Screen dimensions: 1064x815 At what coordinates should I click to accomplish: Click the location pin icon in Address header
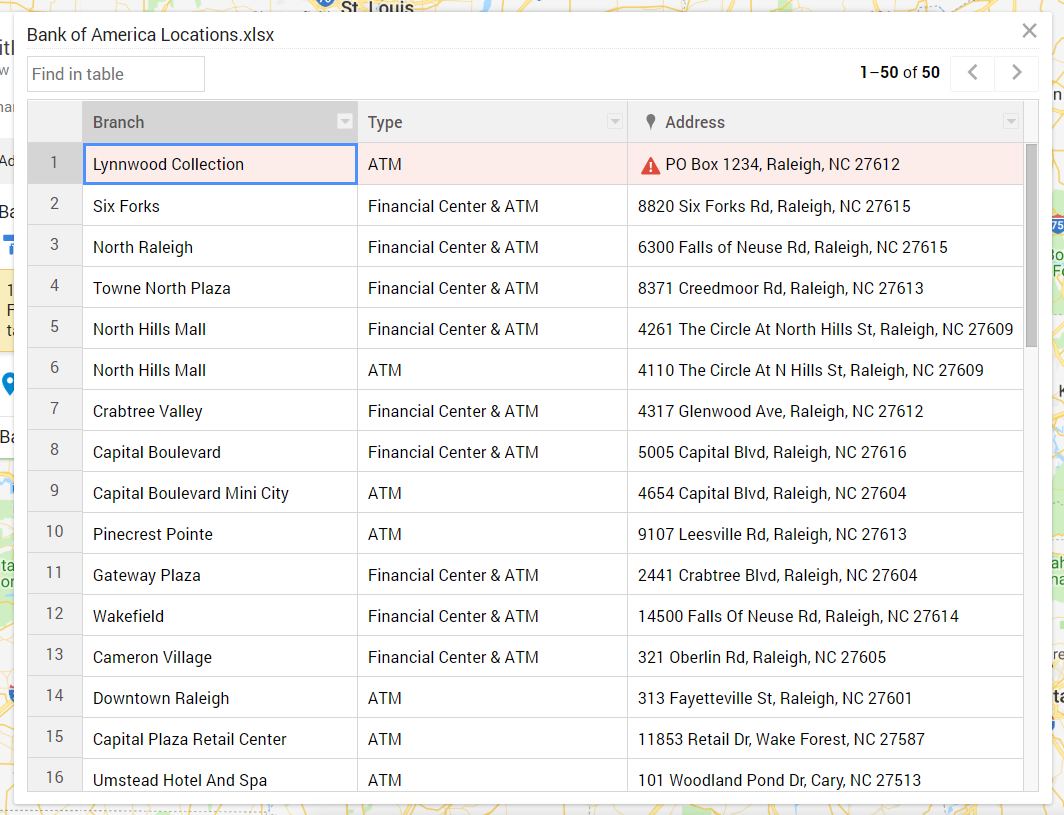tap(651, 121)
